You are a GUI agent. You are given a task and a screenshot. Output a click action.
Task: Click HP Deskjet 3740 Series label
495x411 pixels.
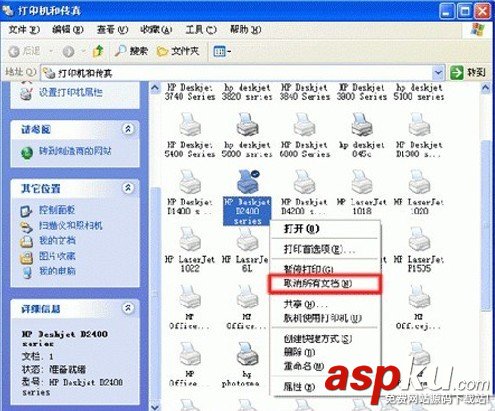click(190, 92)
